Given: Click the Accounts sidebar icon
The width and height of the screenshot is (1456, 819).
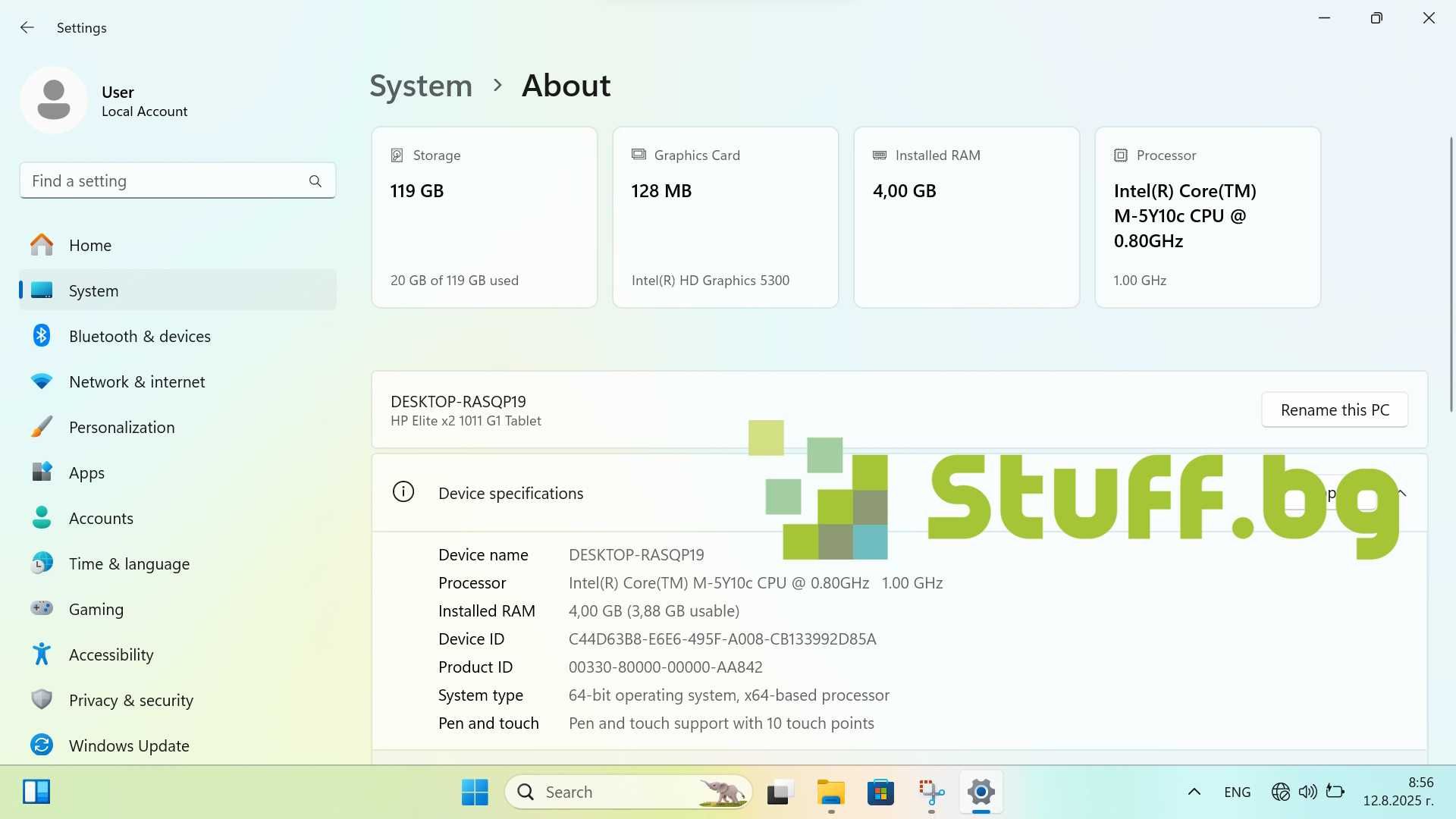Looking at the screenshot, I should pos(42,518).
